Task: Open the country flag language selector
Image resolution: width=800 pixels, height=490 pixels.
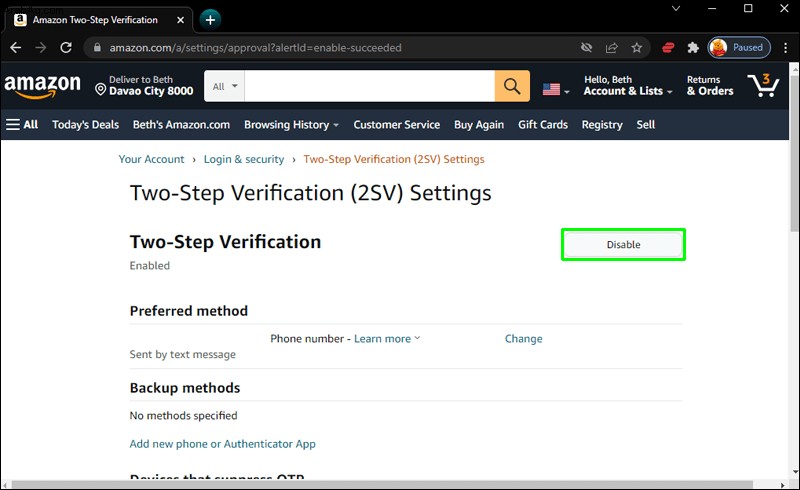Action: [556, 89]
